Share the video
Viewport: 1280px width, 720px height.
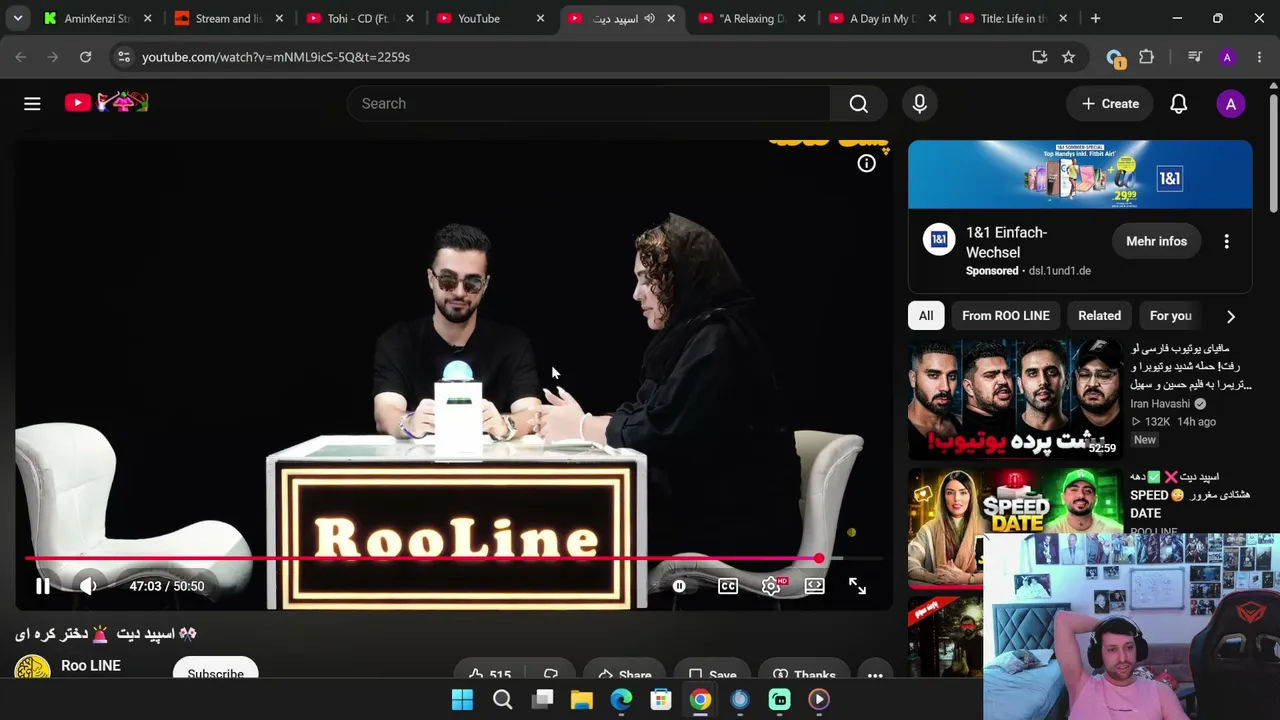625,675
